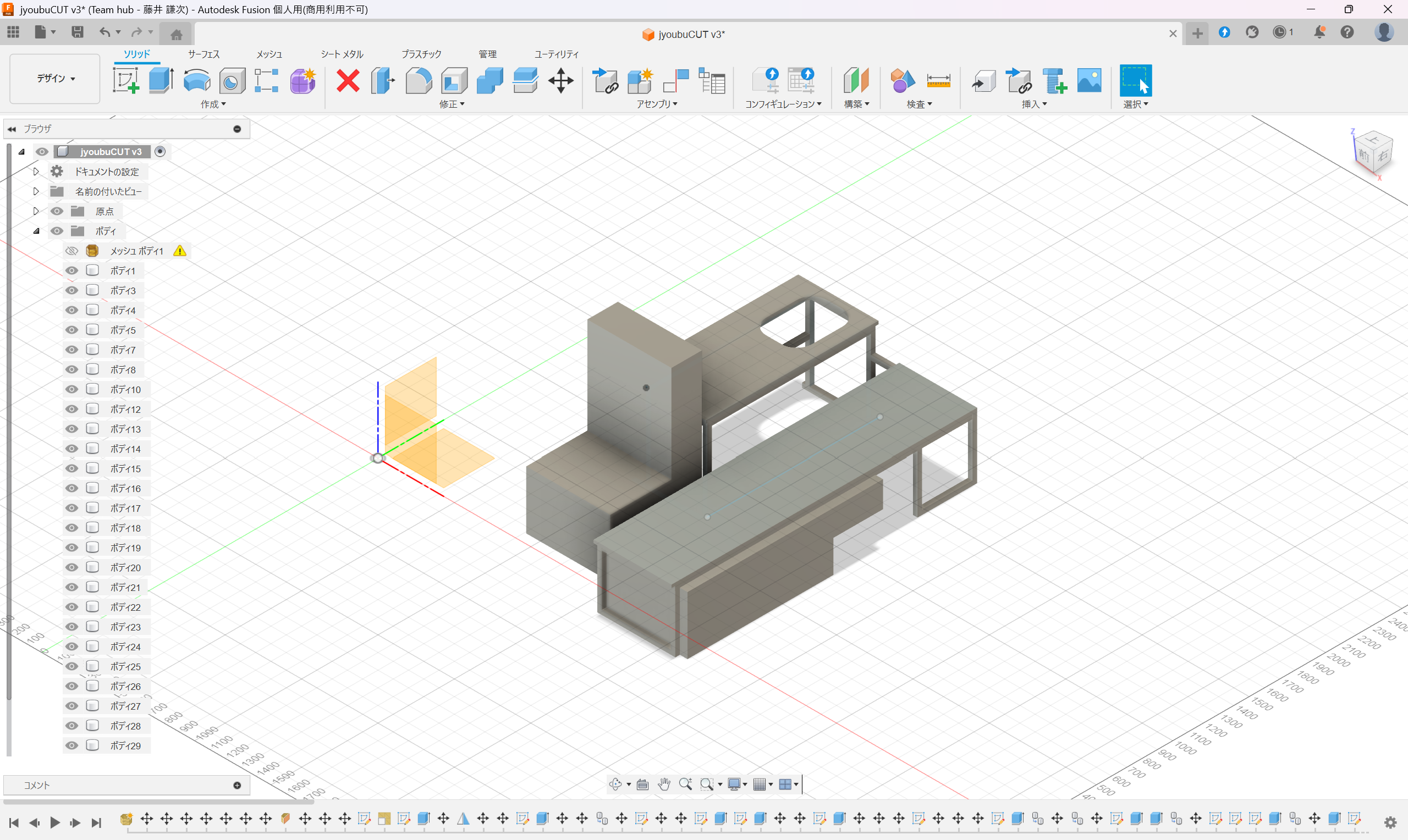
Task: Expand the ドキュメントの設定 node
Action: click(x=36, y=172)
